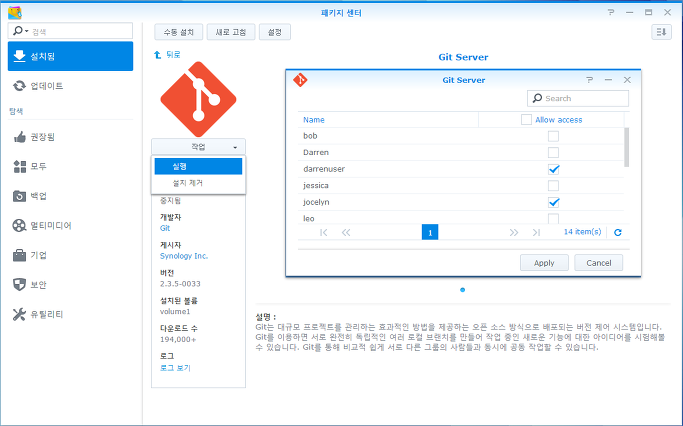Image resolution: width=683 pixels, height=426 pixels.
Task: Click the sort order icon at top right
Action: pos(661,32)
